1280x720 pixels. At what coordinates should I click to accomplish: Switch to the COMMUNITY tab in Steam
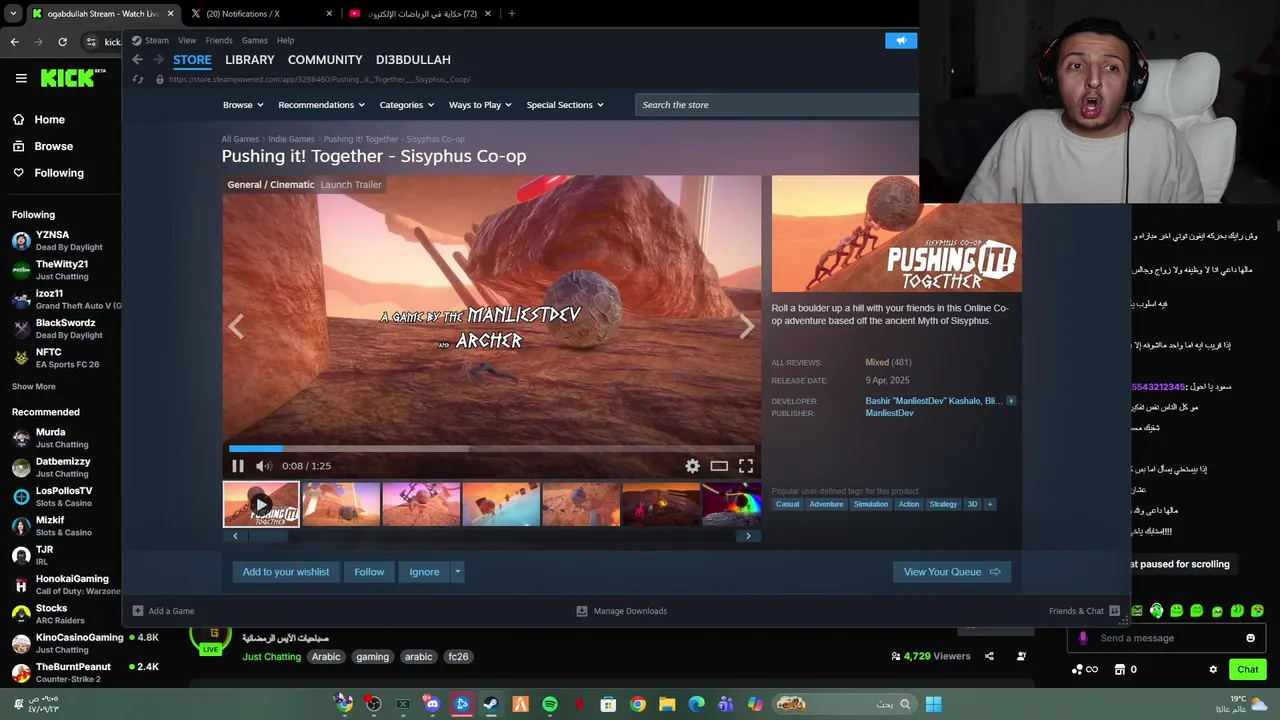coord(325,60)
